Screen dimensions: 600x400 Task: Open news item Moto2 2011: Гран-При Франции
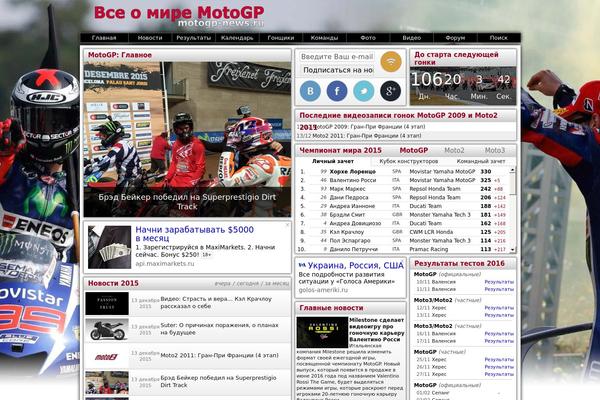click(219, 355)
